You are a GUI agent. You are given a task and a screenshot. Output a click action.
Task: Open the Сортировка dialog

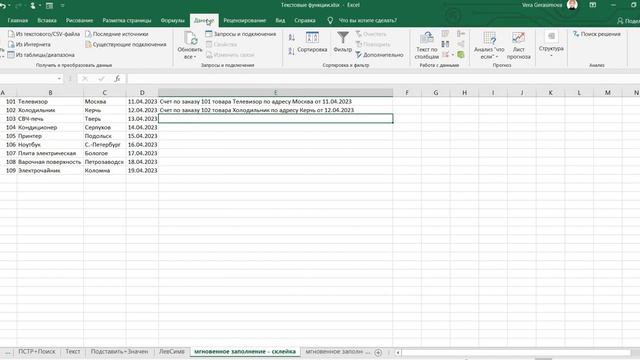(x=312, y=42)
